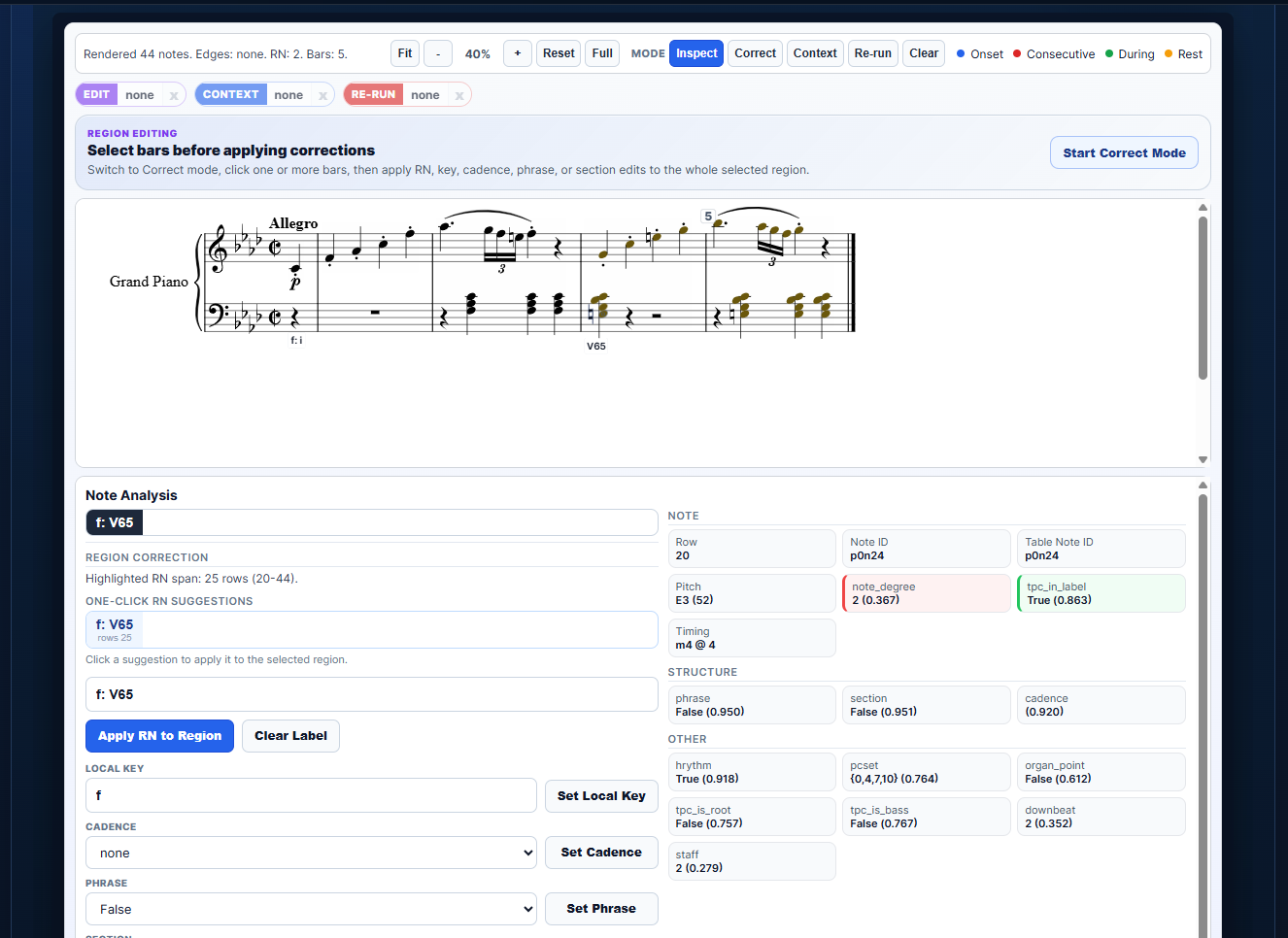The image size is (1288, 938).
Task: Open the Full view of the score
Action: 602,53
